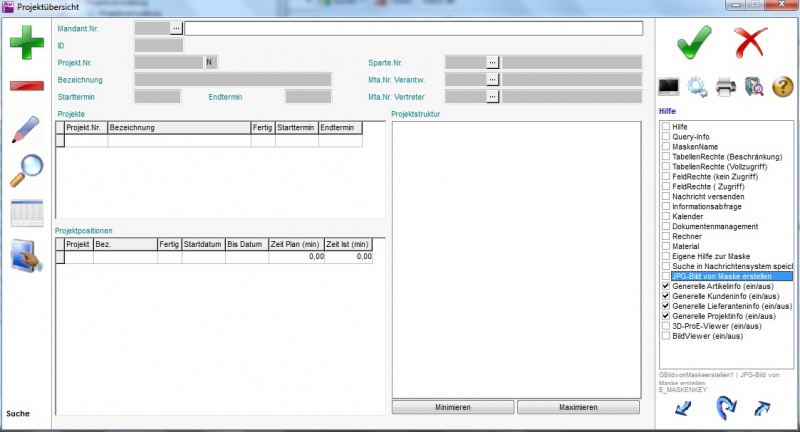Screen dimensions: 800x432
Task: Click the Minimieren button
Action: click(x=452, y=408)
